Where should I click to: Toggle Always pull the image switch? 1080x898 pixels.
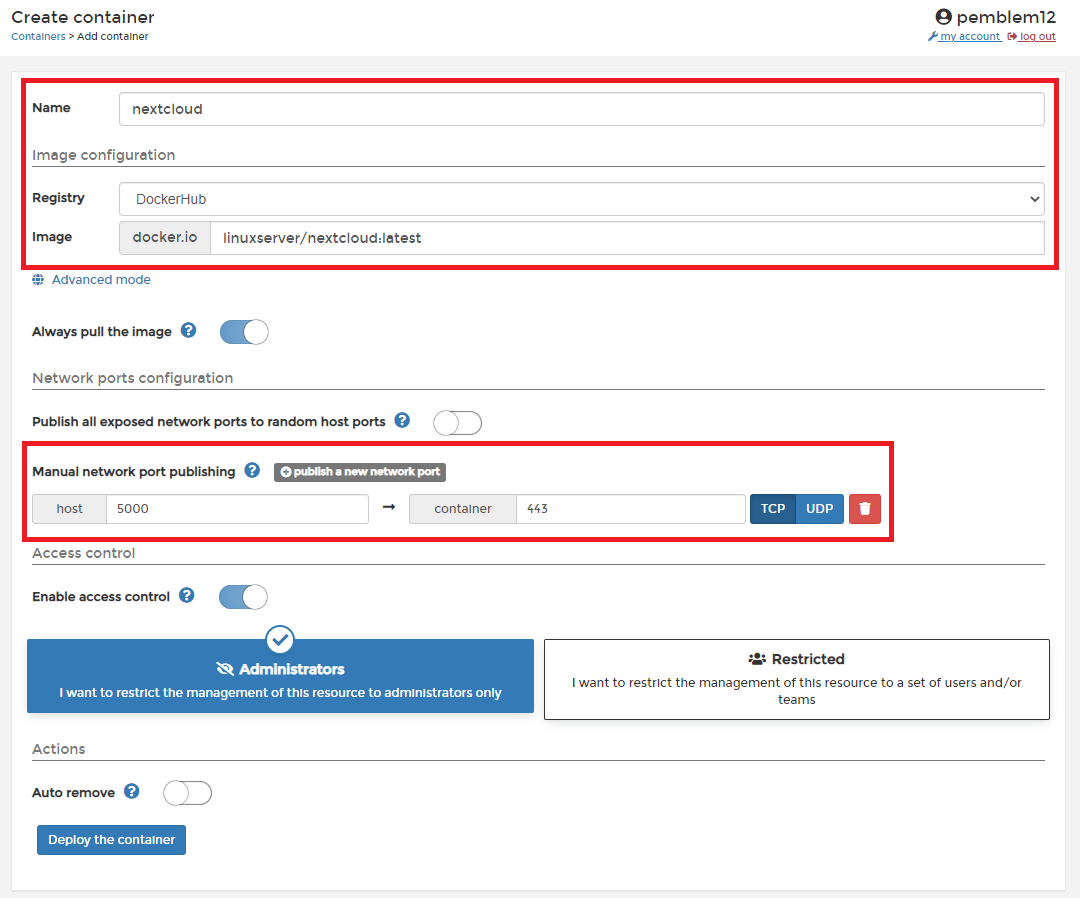coord(244,332)
